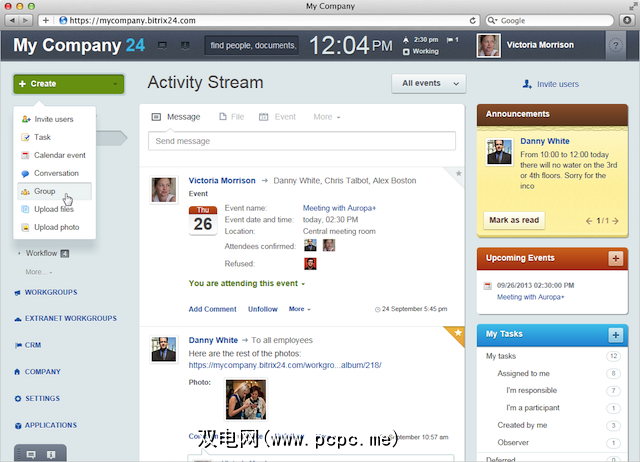Click the notifications icon in header
Screen dimensions: 640x462
coord(185,46)
